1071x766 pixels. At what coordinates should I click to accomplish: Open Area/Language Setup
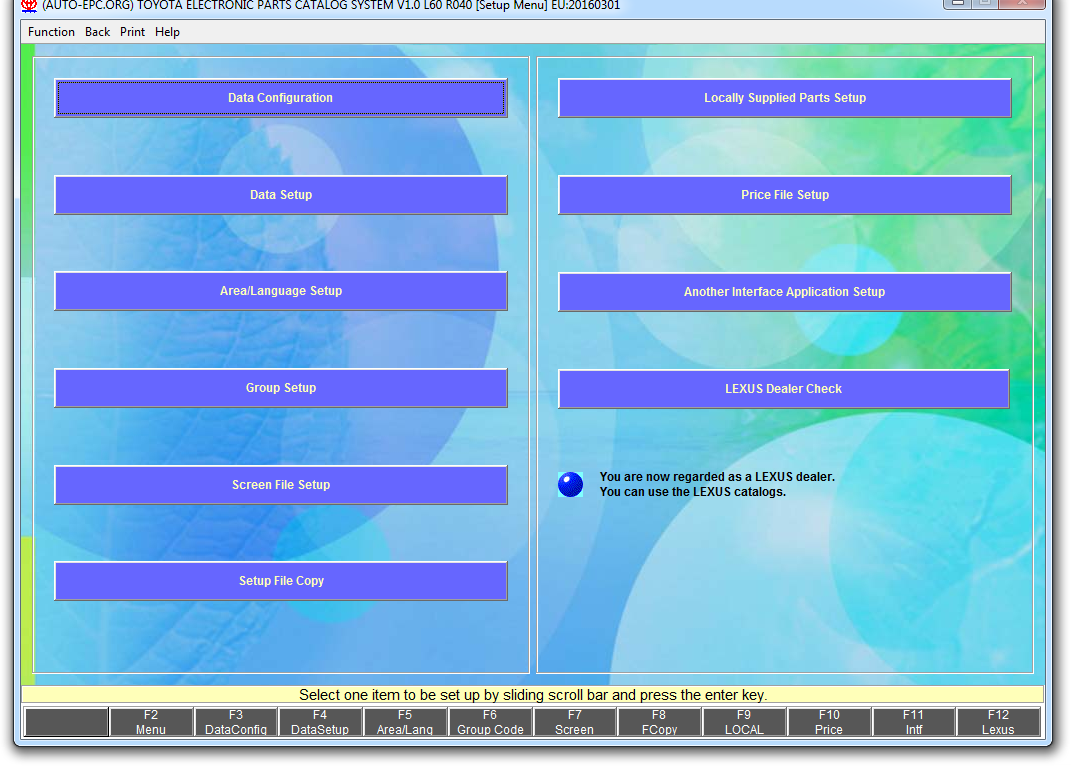point(281,291)
